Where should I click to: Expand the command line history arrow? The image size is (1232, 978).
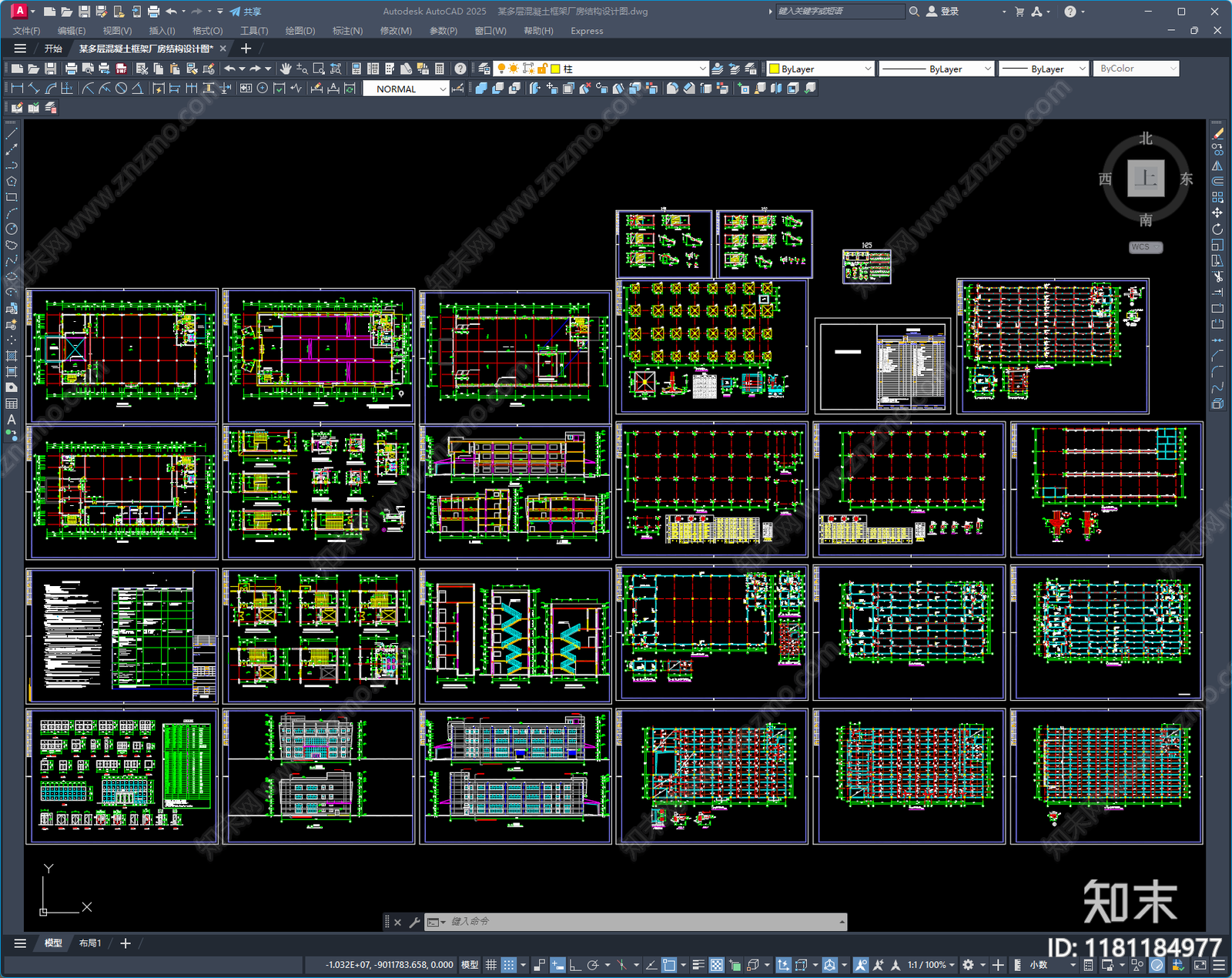[842, 922]
